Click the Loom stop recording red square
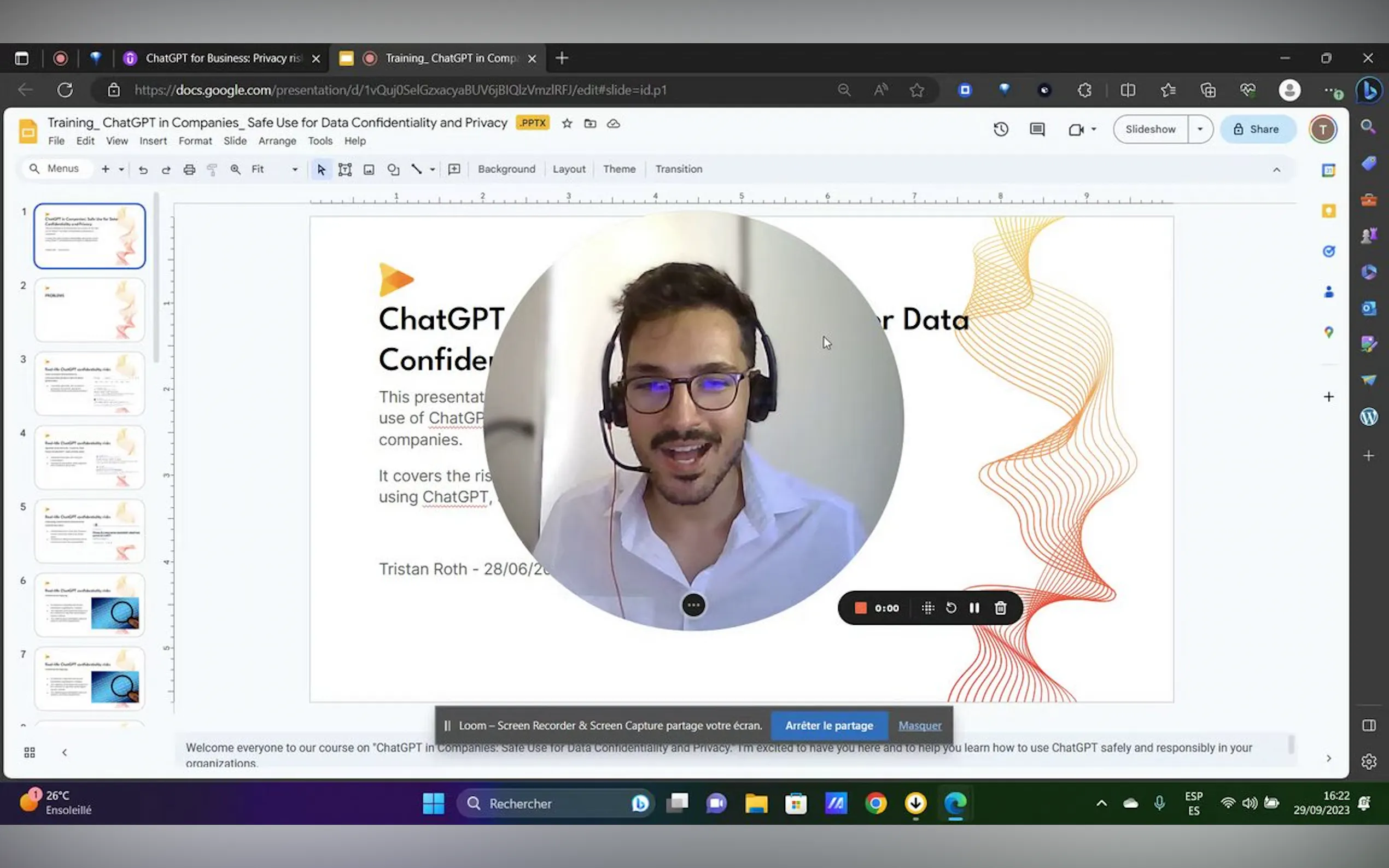Image resolution: width=1389 pixels, height=868 pixels. (x=860, y=608)
